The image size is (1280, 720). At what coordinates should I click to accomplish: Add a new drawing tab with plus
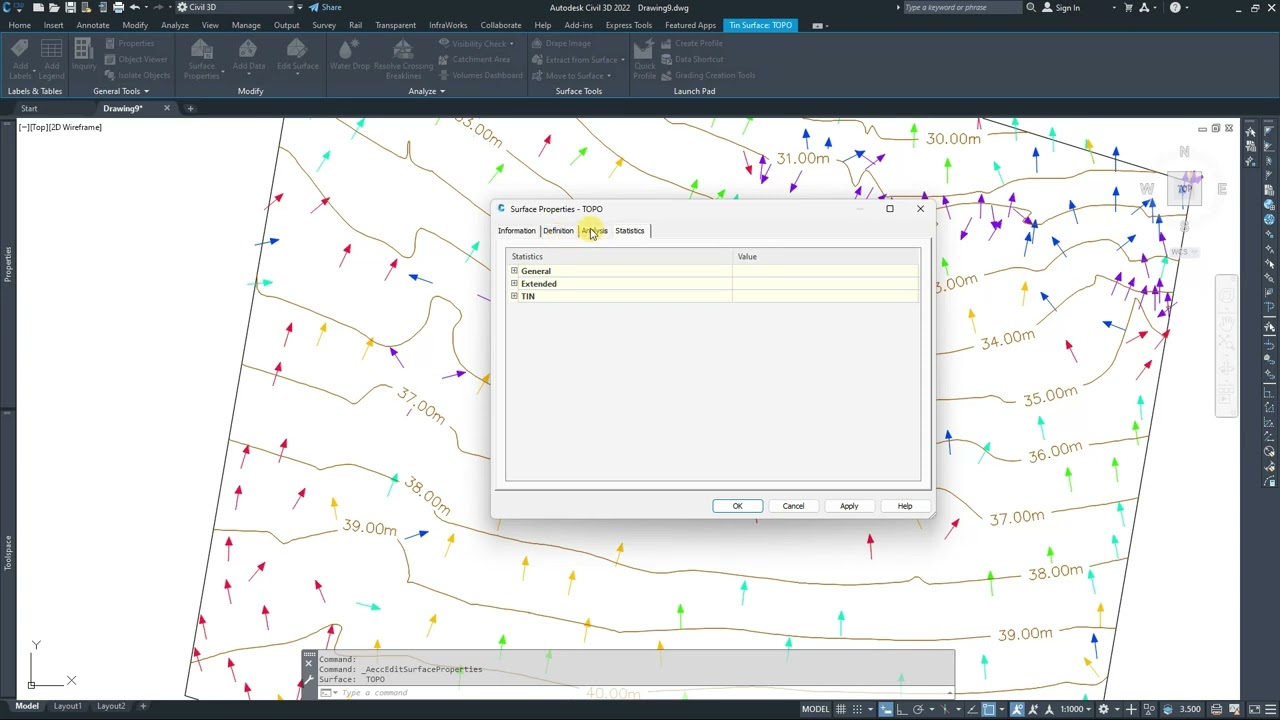tap(190, 108)
